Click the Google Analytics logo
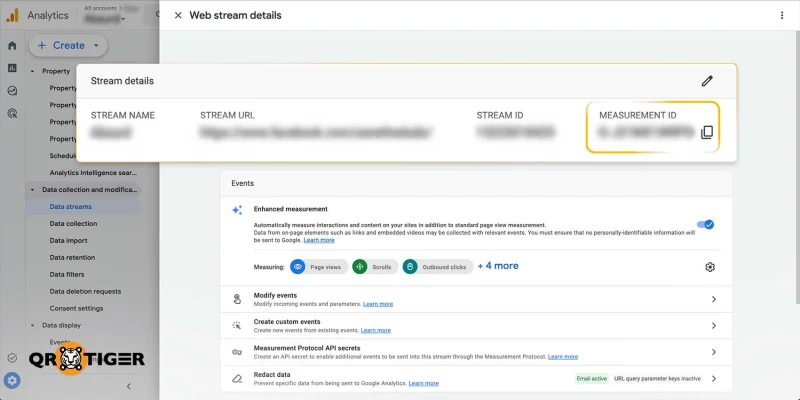Image resolution: width=800 pixels, height=400 pixels. (x=12, y=15)
